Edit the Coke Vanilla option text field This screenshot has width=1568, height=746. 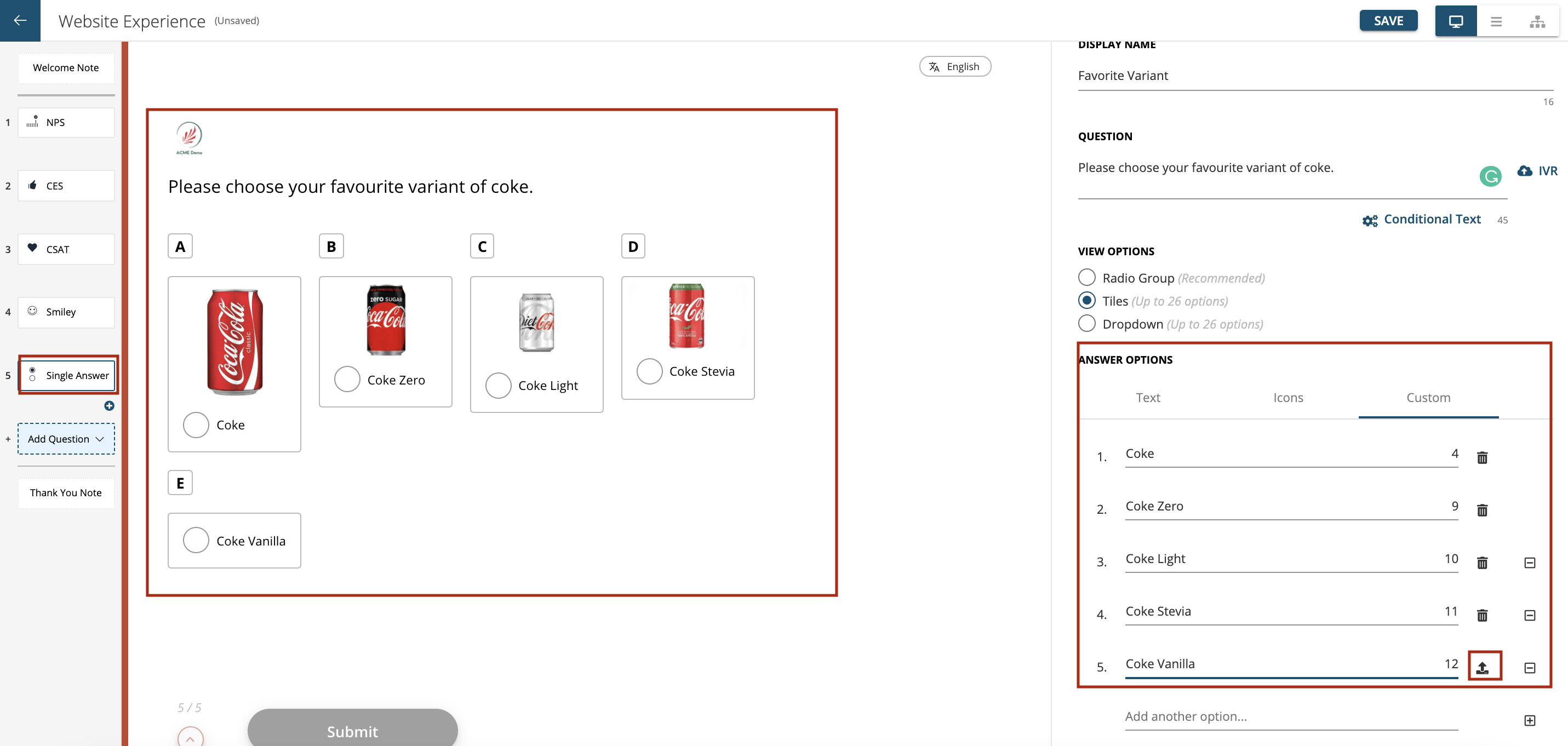(1291, 664)
